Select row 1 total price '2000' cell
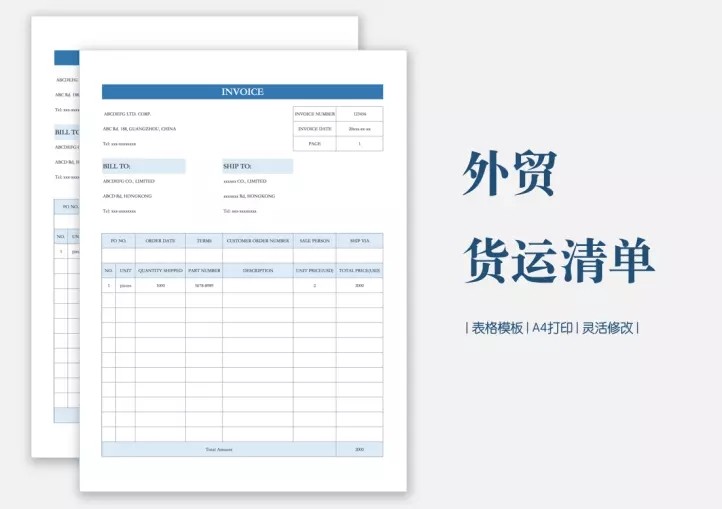 click(360, 286)
